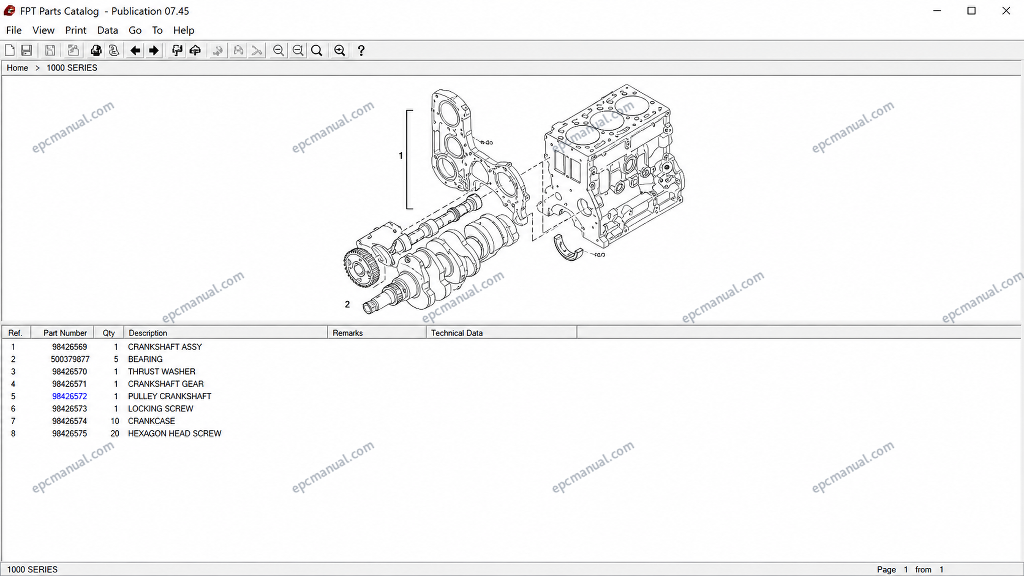This screenshot has height=576, width=1024.
Task: Click part number 98426574
Action: point(69,421)
